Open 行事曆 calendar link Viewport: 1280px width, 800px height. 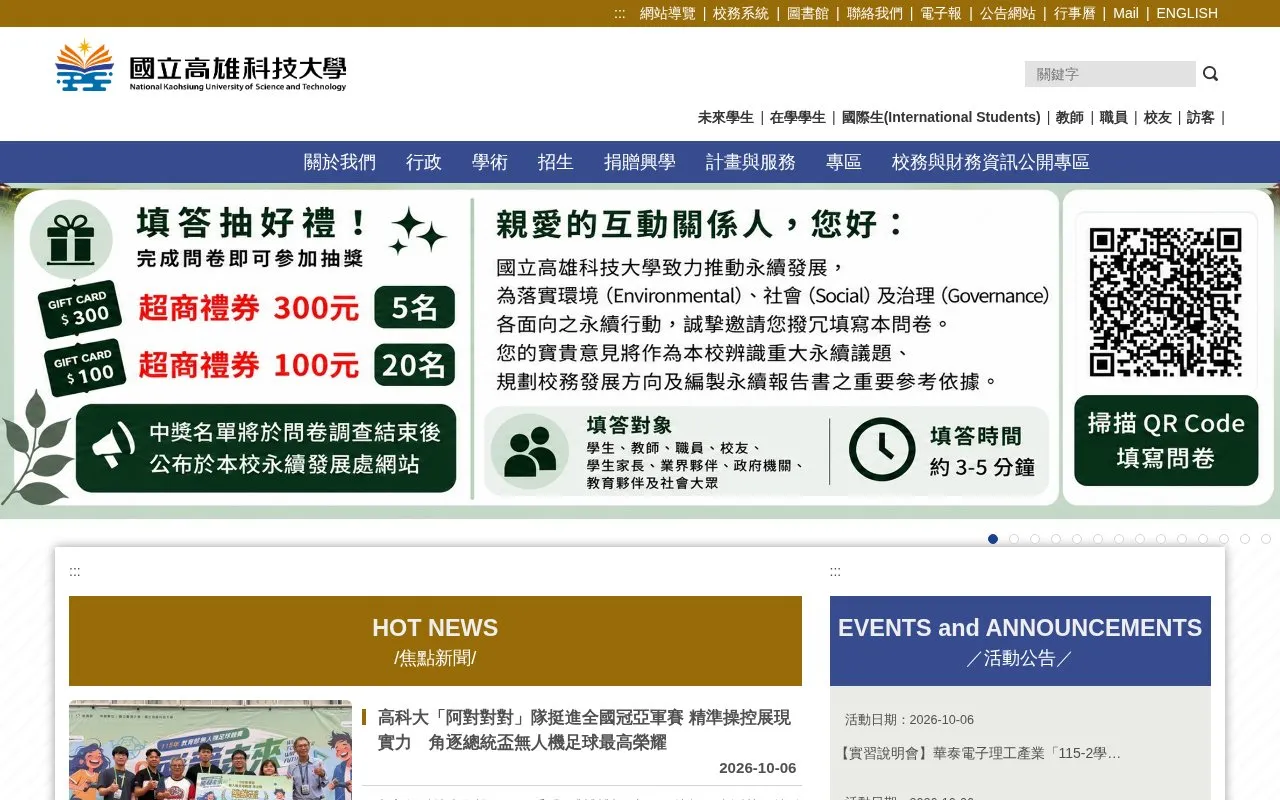pos(1075,13)
